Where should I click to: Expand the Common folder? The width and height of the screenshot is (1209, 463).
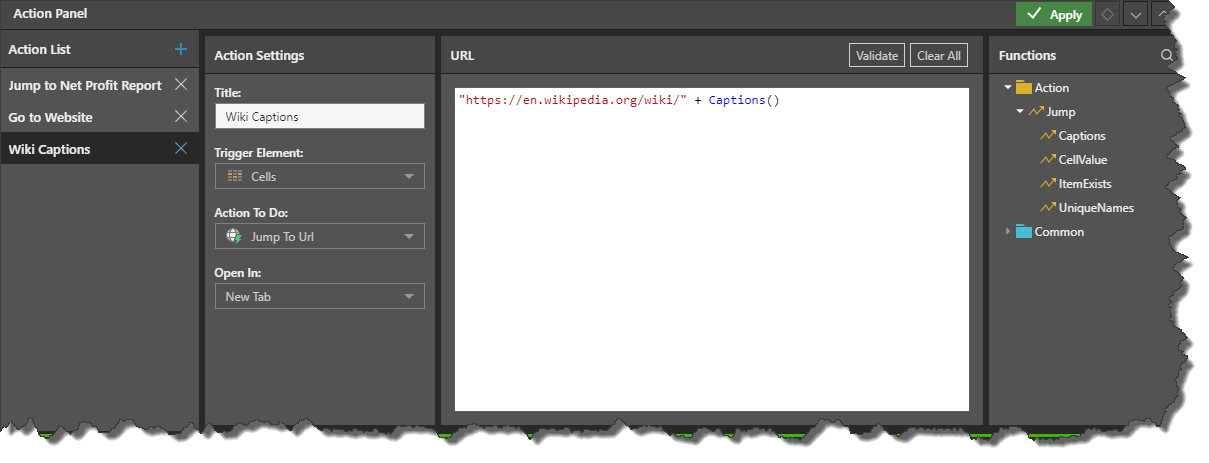coord(1008,232)
